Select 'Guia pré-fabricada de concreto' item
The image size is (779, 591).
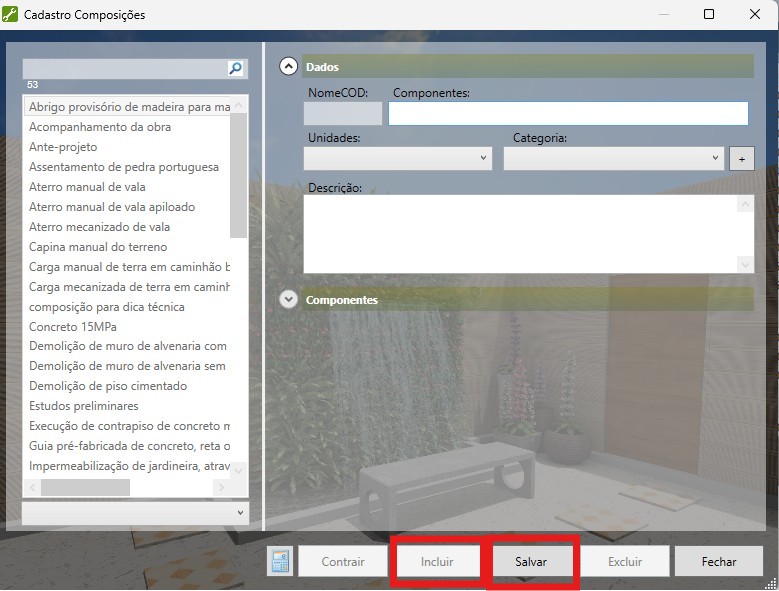(127, 446)
